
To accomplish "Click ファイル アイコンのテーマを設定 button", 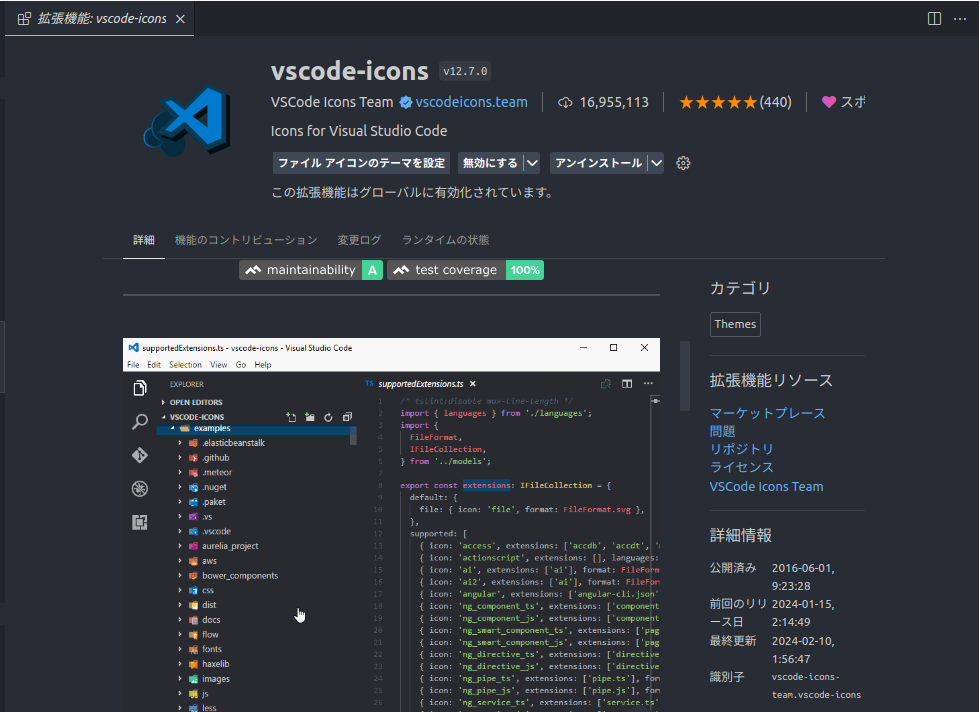I will point(362,163).
